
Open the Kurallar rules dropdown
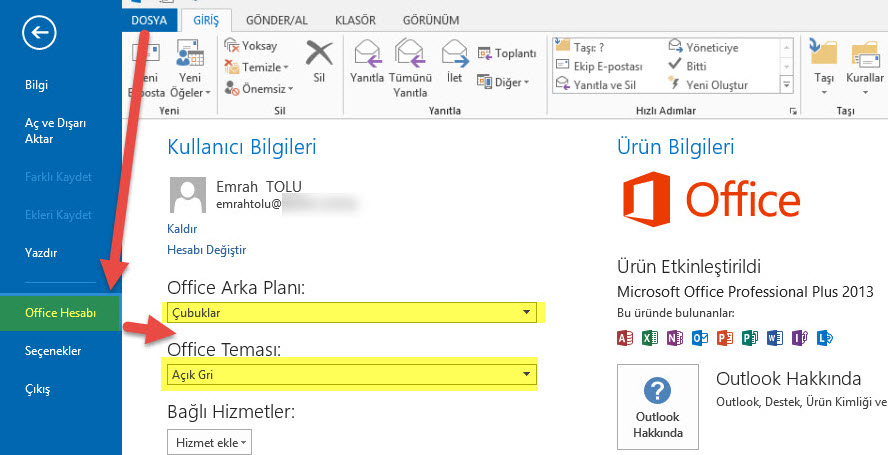pyautogui.click(x=865, y=67)
